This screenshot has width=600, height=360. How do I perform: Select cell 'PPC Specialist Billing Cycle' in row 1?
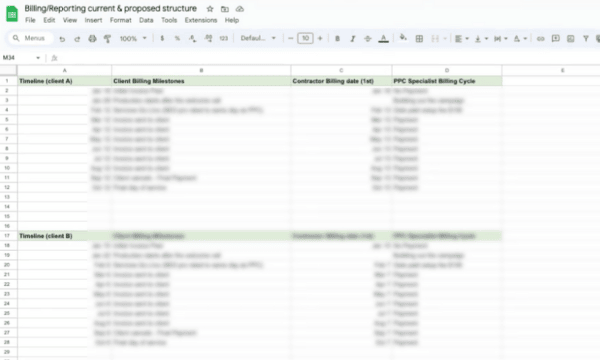[447, 81]
